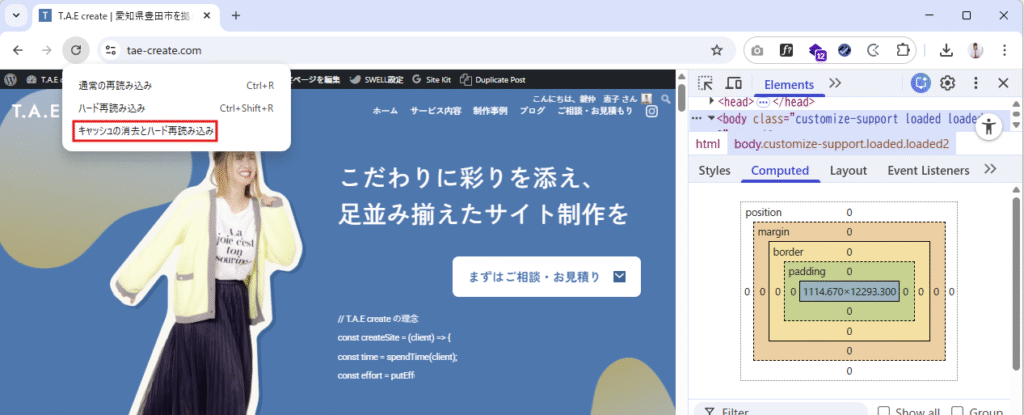Toggle the device toolbar icon
This screenshot has height=415, width=1024.
(x=733, y=84)
